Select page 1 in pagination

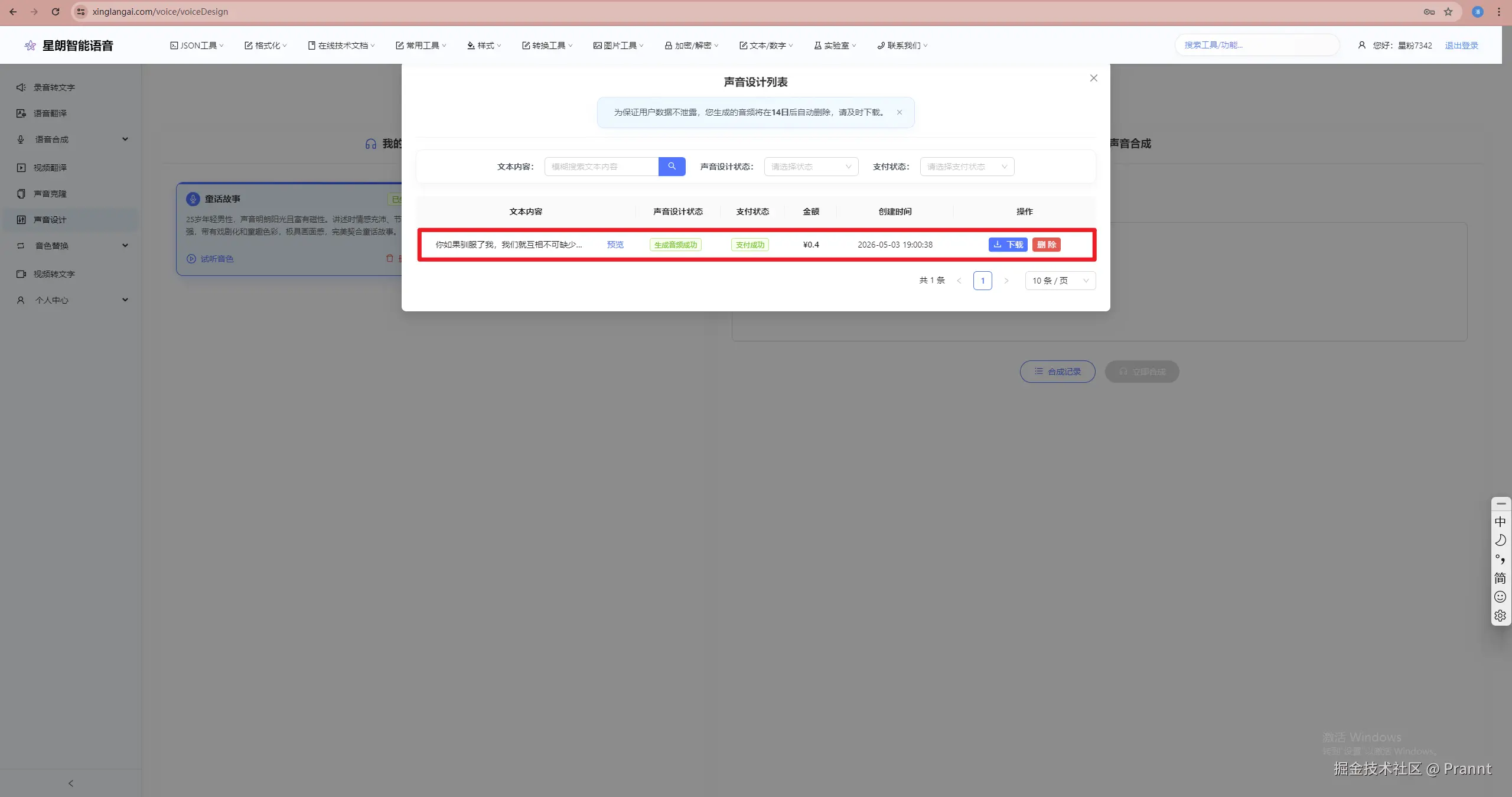point(982,281)
